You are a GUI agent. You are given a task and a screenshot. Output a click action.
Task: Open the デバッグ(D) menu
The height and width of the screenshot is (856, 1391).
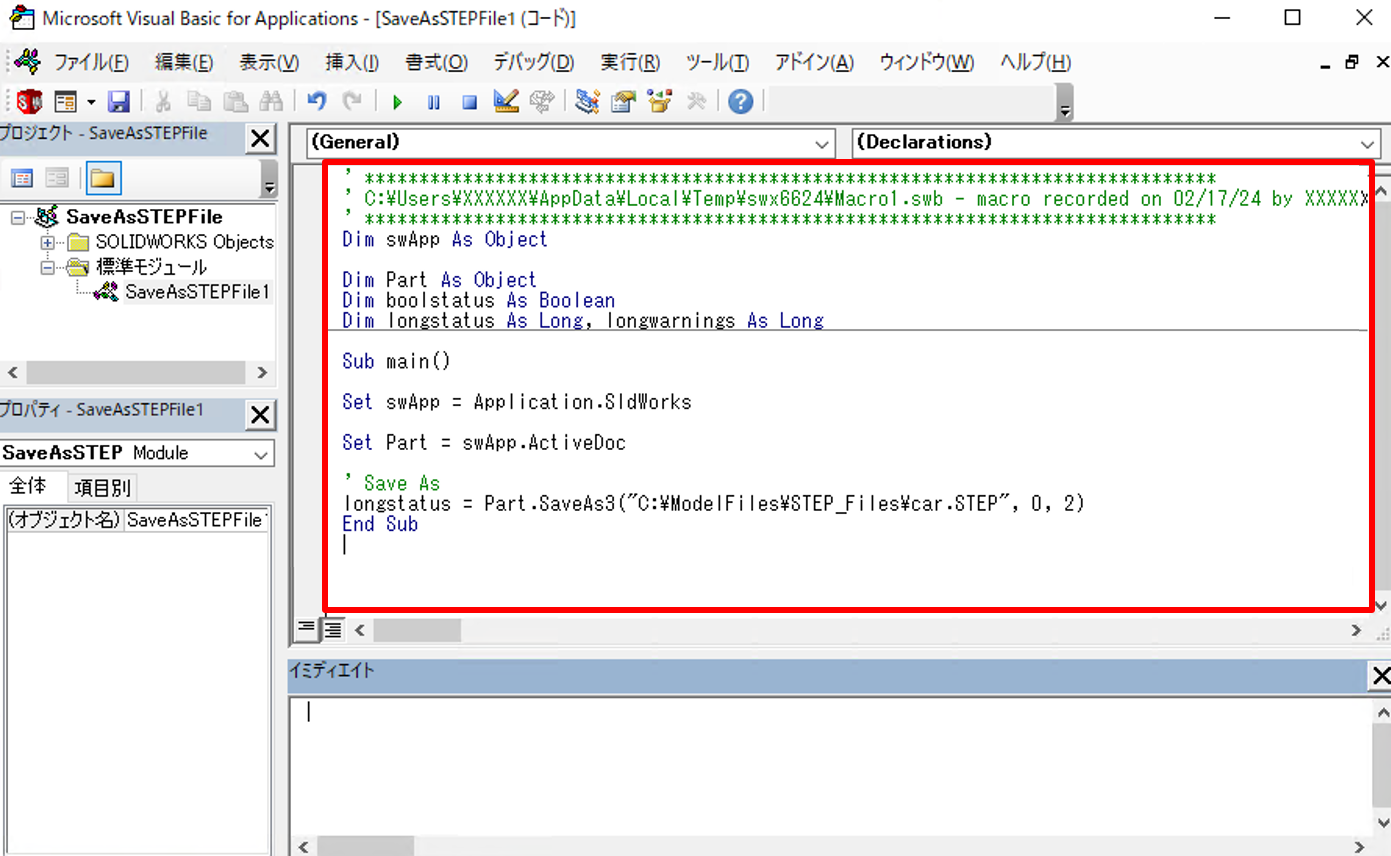[533, 62]
